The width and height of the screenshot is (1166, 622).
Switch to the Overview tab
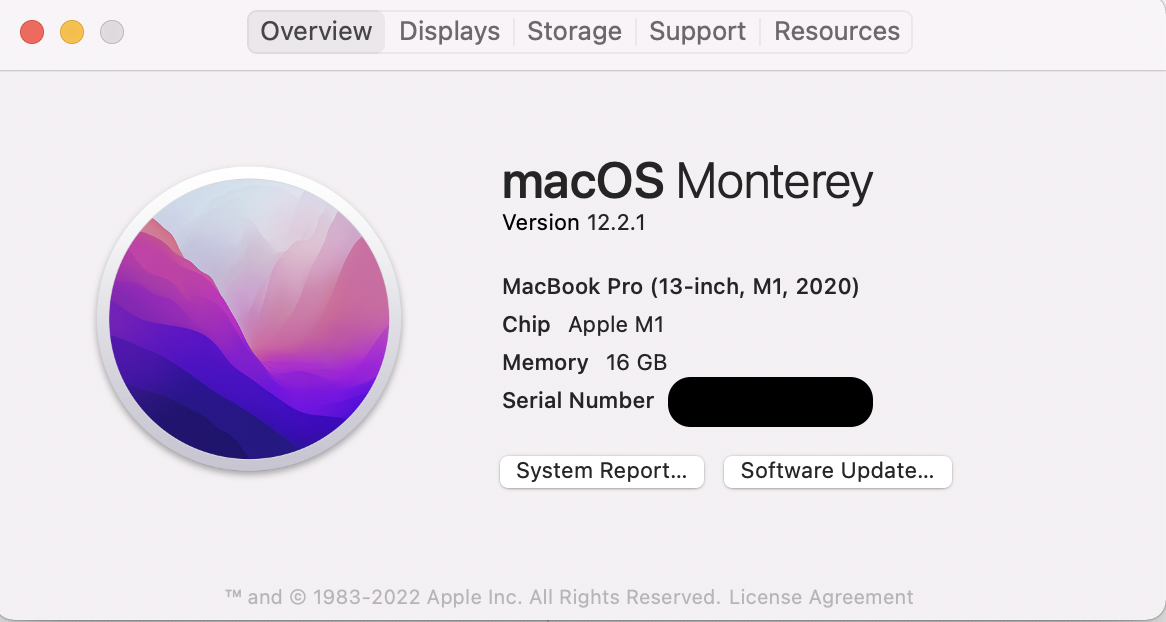(316, 32)
